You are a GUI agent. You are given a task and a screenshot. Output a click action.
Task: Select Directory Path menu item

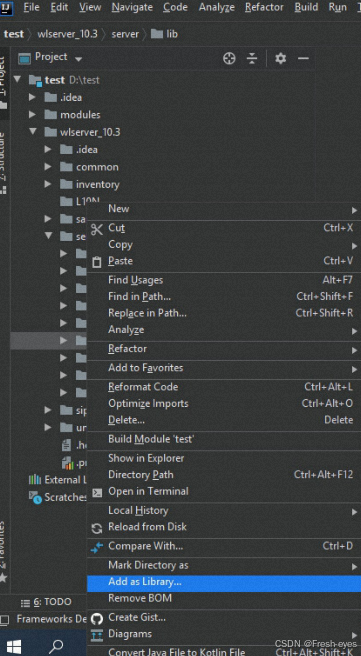pyautogui.click(x=224, y=475)
